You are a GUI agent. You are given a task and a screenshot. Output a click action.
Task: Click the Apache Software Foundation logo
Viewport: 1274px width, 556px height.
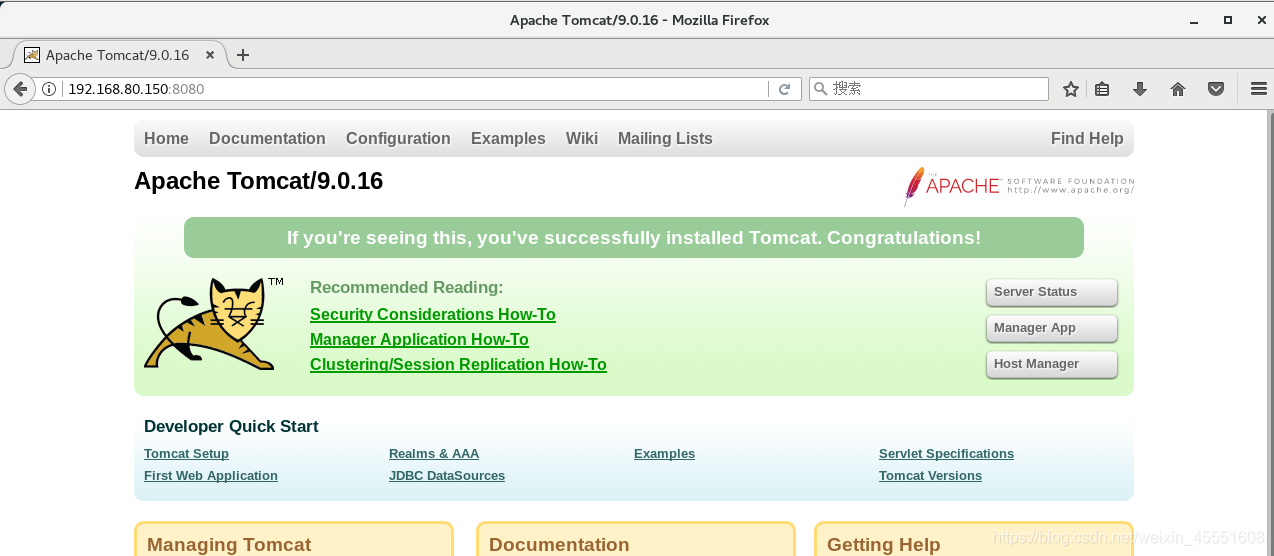(x=1018, y=186)
